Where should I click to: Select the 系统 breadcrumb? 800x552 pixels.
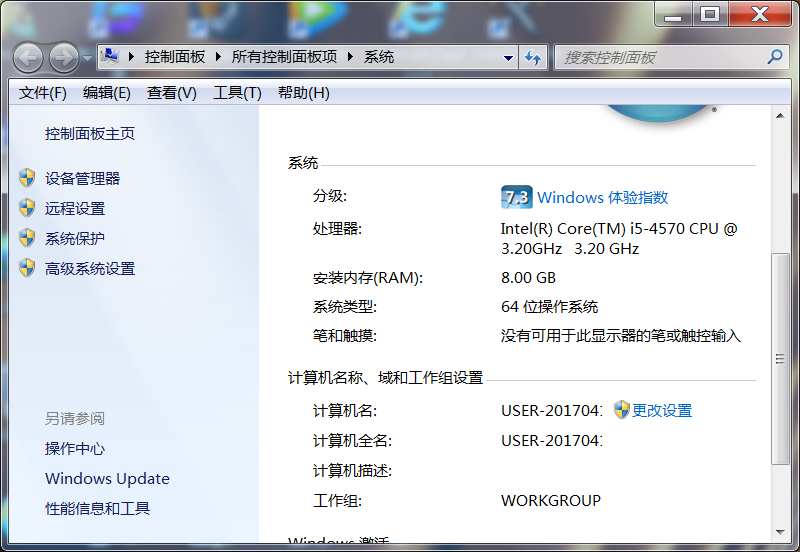coord(379,57)
